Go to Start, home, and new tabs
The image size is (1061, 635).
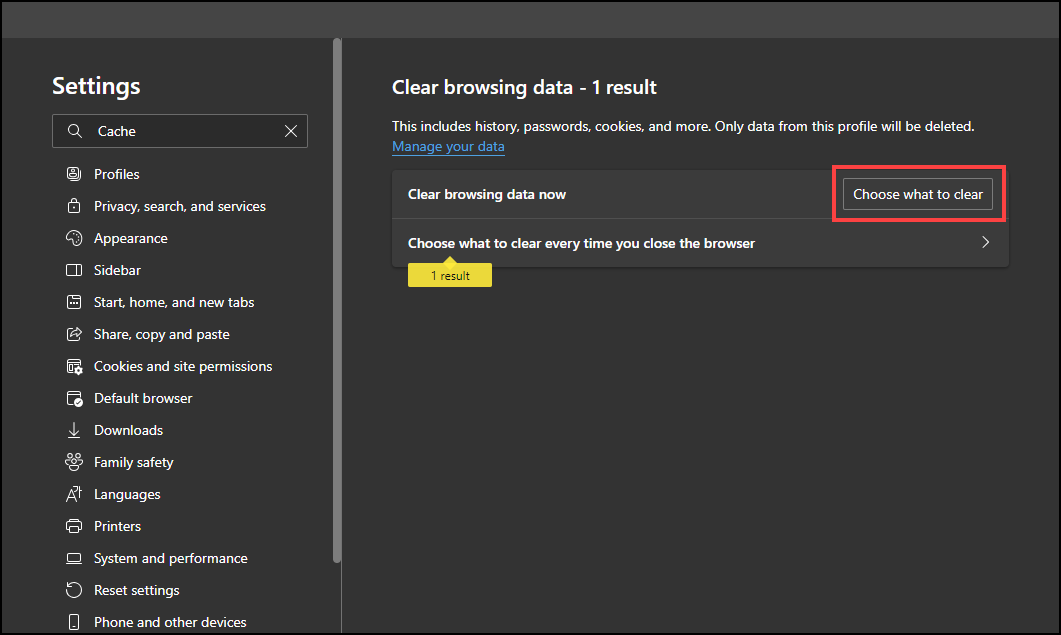[174, 302]
